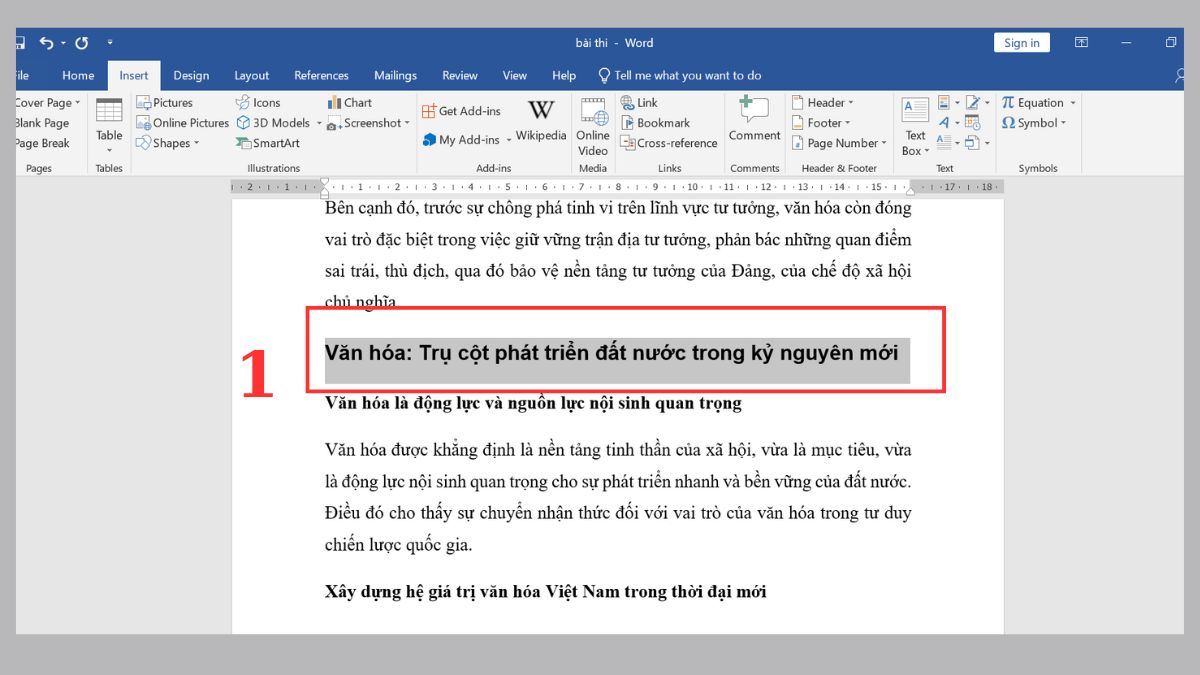This screenshot has width=1200, height=675.
Task: Click the Wikipedia add-in icon
Action: coord(541,120)
